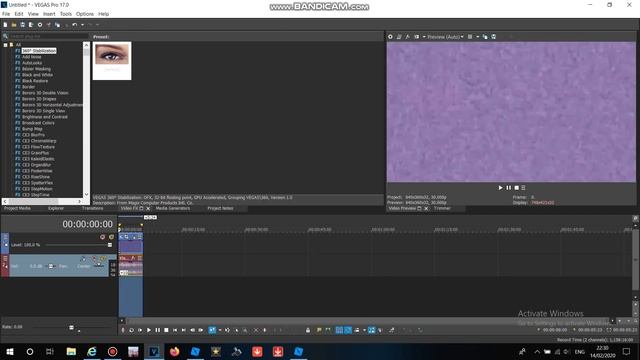This screenshot has width=640, height=360.
Task: Toggle Enable Snapping on timeline toolbar
Action: pos(339,330)
